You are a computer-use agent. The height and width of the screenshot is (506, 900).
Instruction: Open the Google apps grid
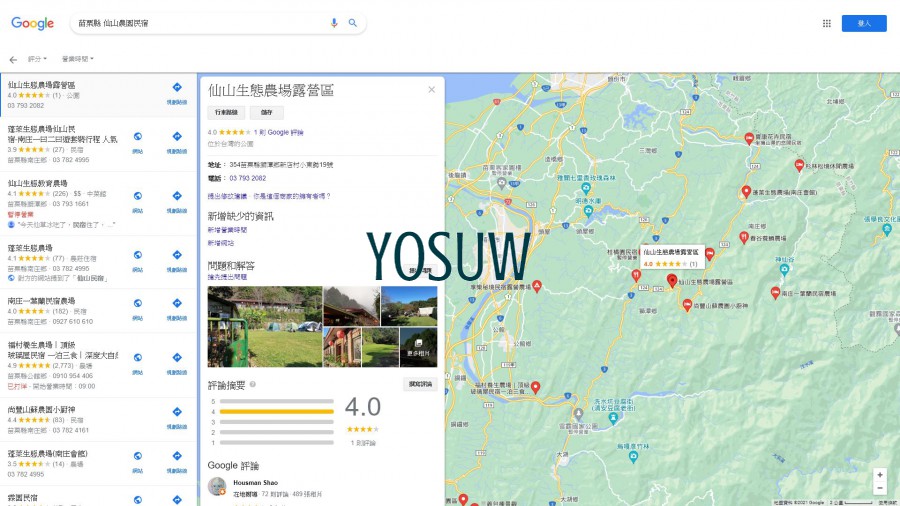coord(827,24)
